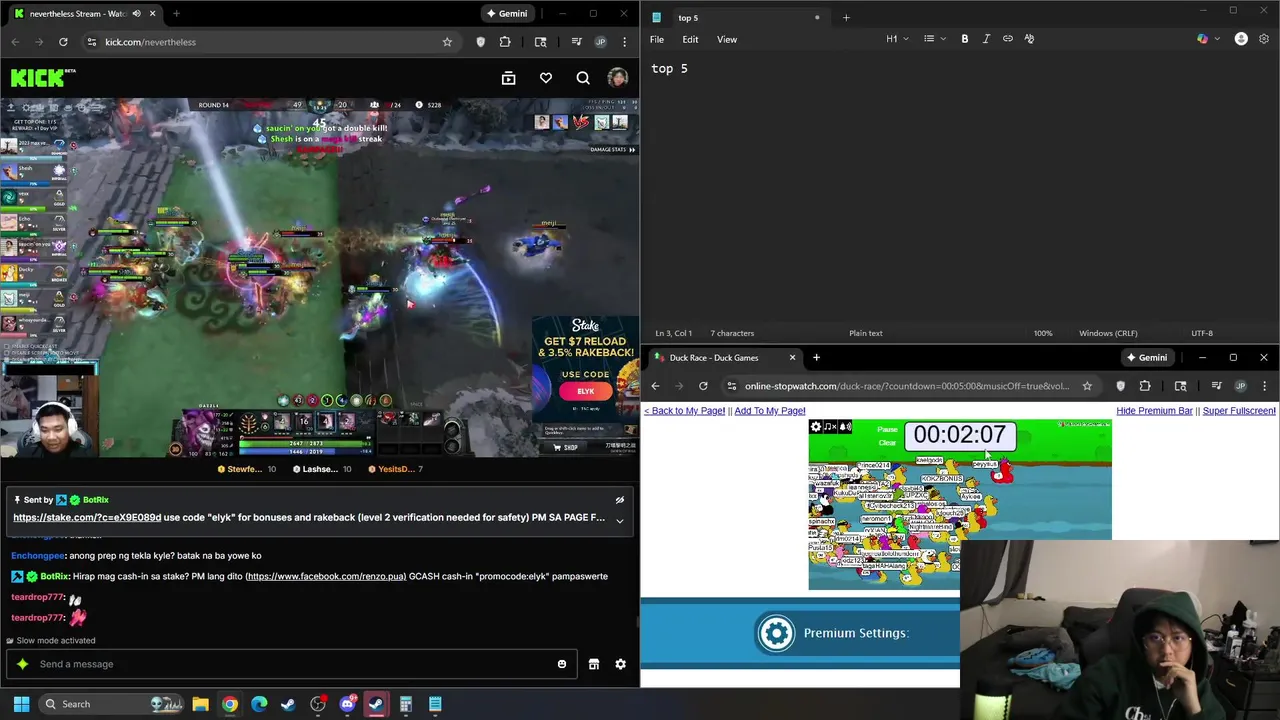Viewport: 1280px width, 720px height.
Task: Click 'Add To My Page!' link
Action: [770, 411]
